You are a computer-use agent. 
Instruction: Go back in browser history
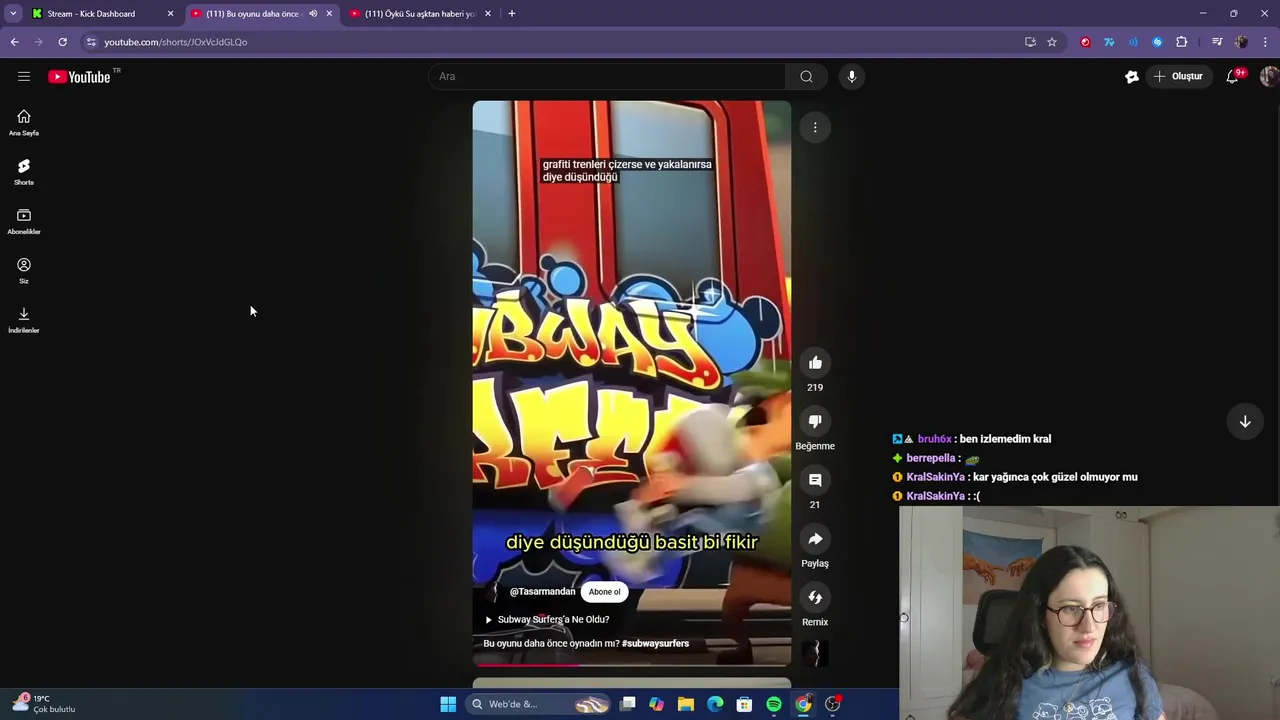[14, 42]
